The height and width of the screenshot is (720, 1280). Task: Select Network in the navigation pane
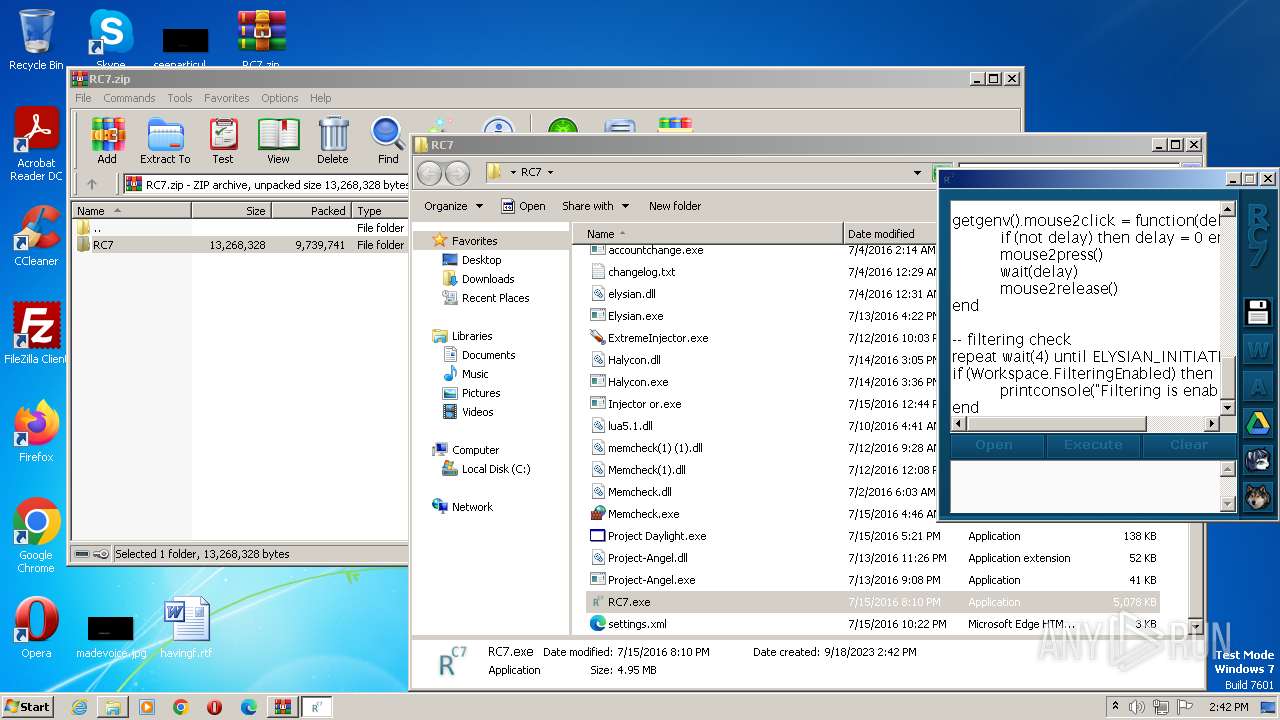471,507
